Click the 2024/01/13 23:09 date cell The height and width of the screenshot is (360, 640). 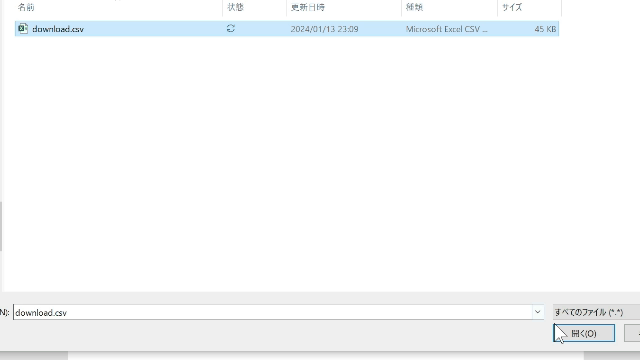[324, 29]
